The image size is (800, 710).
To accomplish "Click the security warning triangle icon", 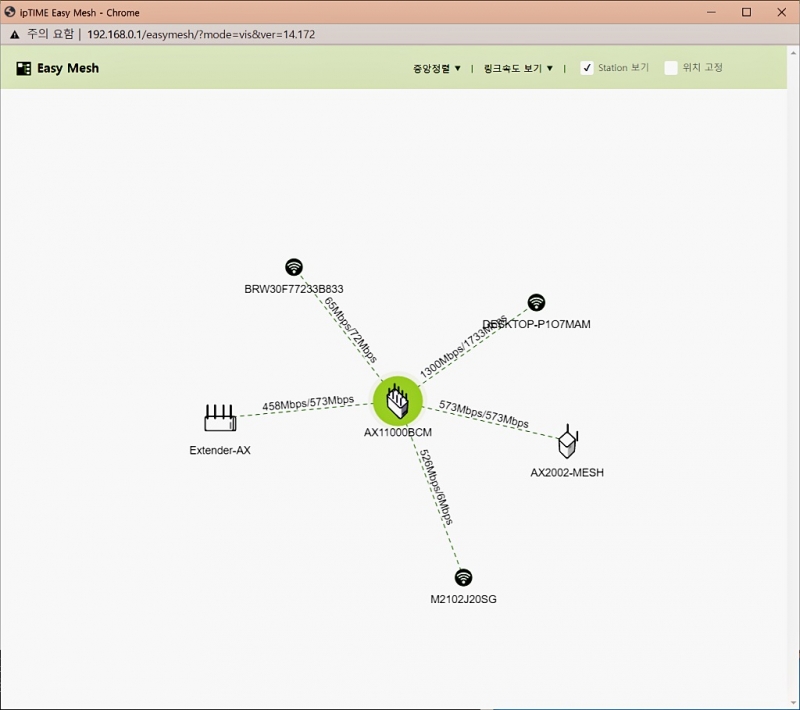I will 14,33.
